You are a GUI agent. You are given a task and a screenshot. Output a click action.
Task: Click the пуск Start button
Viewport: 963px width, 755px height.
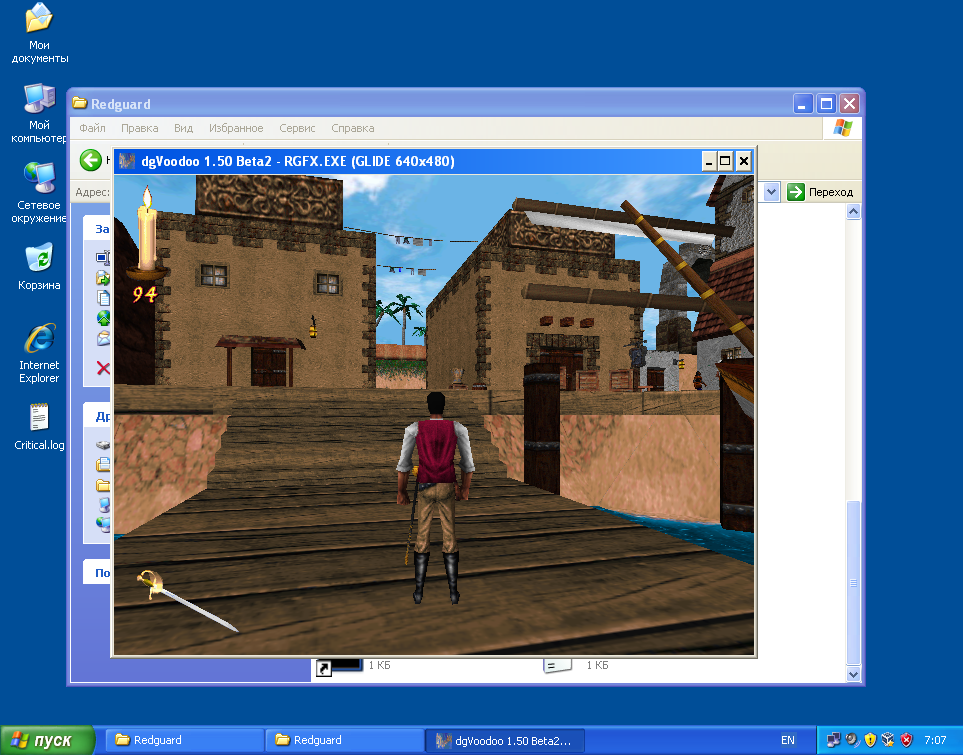pyautogui.click(x=48, y=740)
